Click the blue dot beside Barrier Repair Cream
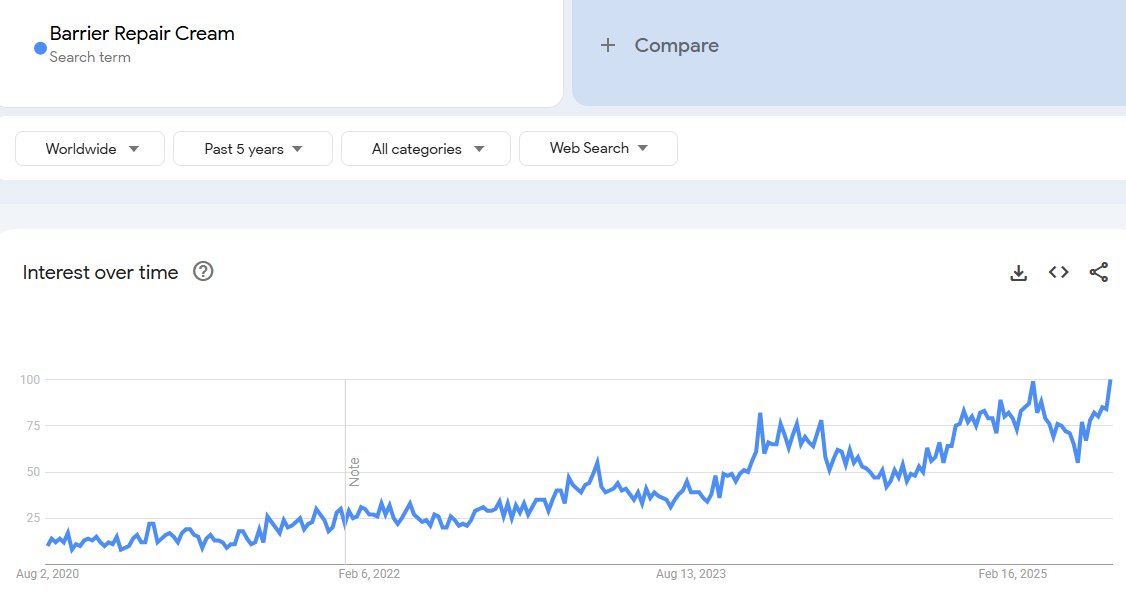This screenshot has height=614, width=1126. click(40, 47)
